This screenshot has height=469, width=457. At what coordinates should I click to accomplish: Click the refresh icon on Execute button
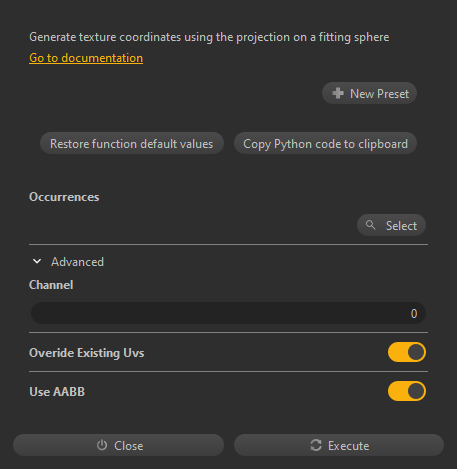tap(316, 445)
